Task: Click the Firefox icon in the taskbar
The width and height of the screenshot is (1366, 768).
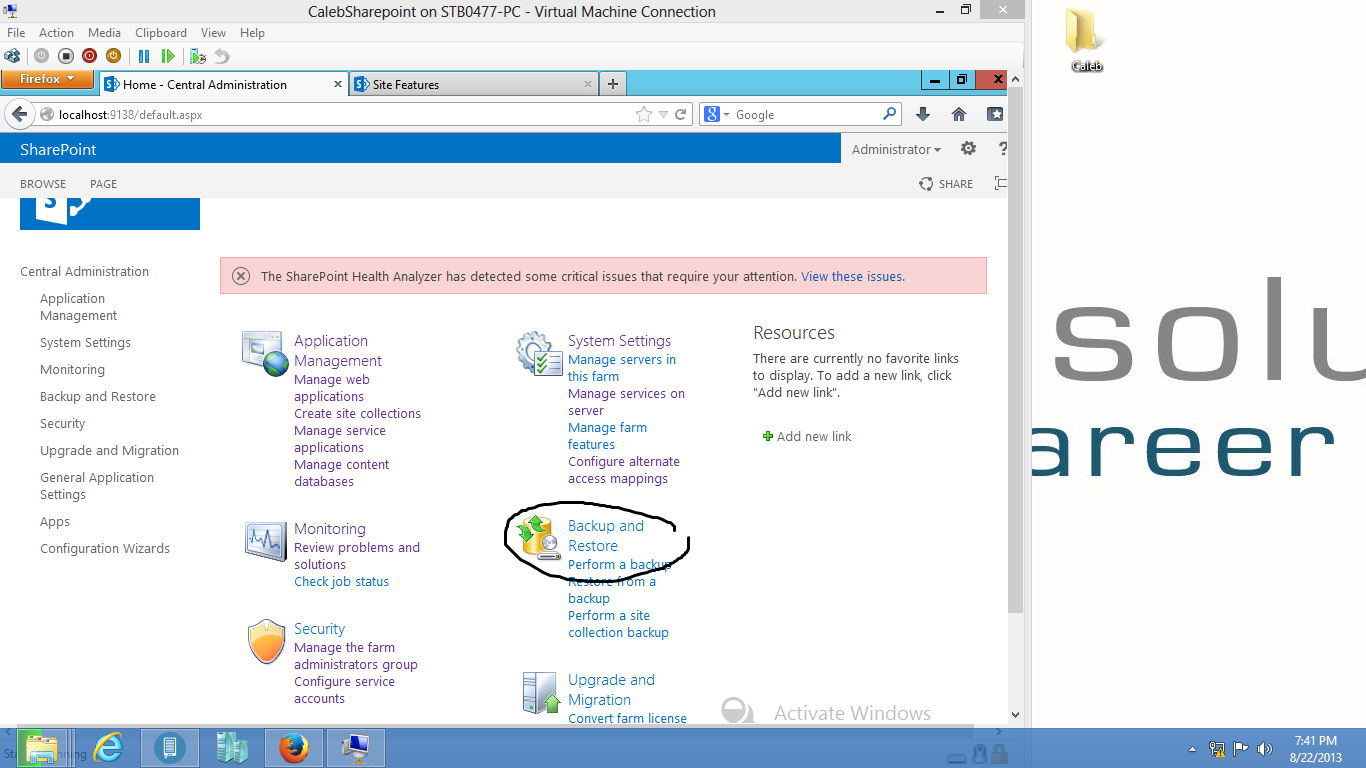Action: pos(294,747)
